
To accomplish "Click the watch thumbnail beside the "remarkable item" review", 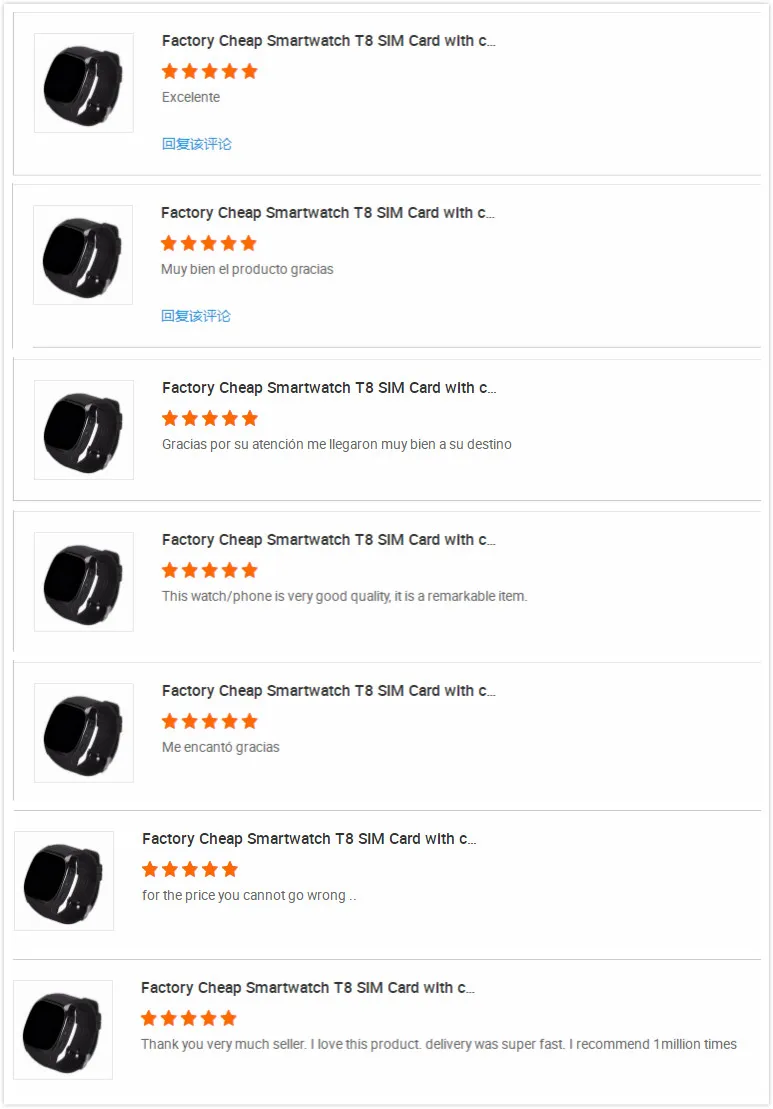I will coord(84,582).
